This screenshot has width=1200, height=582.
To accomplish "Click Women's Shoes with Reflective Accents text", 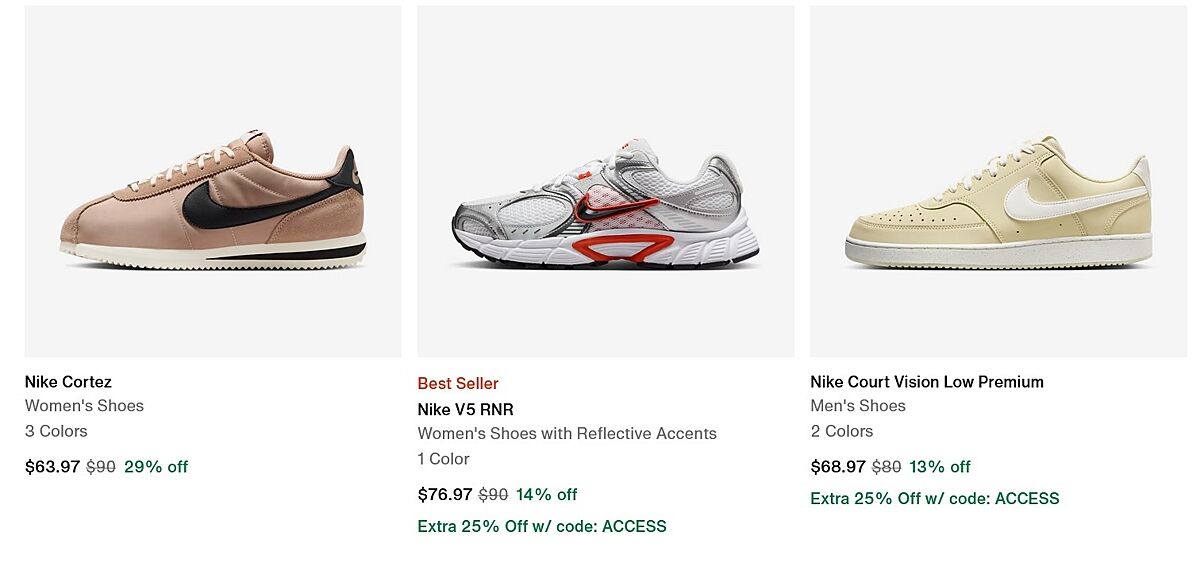I will (567, 433).
